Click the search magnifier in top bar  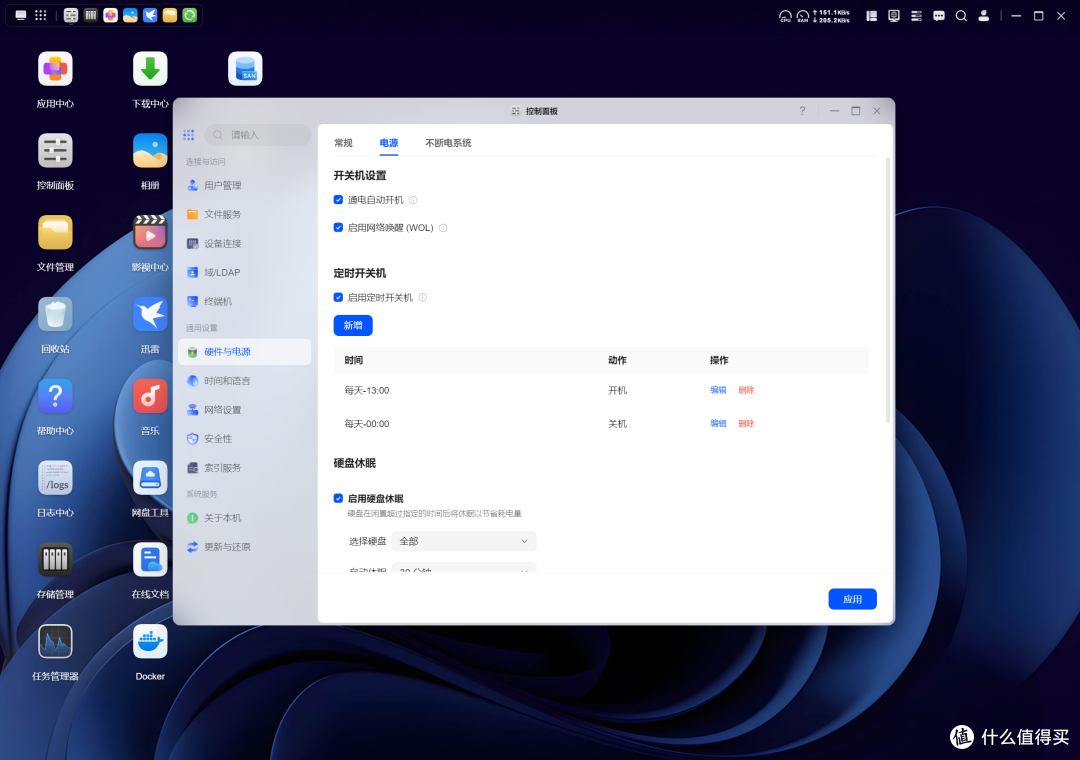click(x=961, y=16)
